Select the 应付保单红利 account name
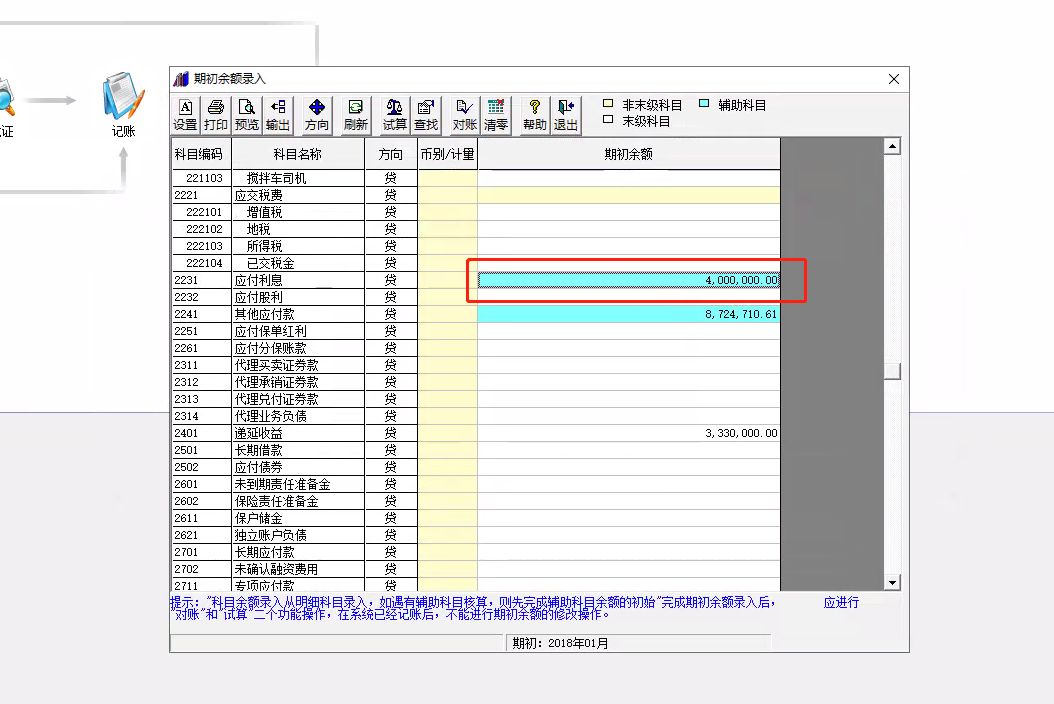 coord(270,331)
